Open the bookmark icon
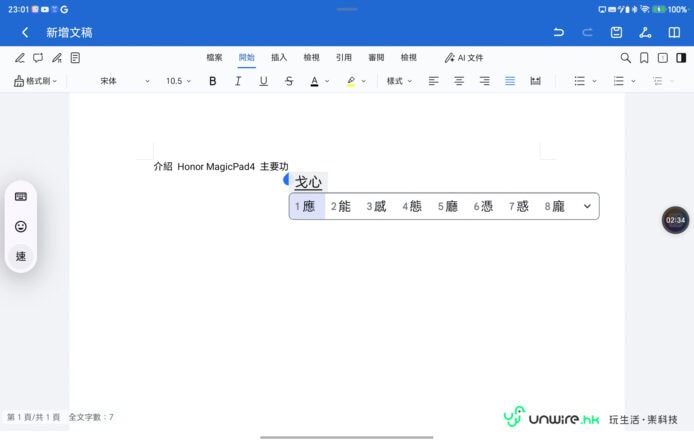Image resolution: width=694 pixels, height=444 pixels. click(x=644, y=58)
